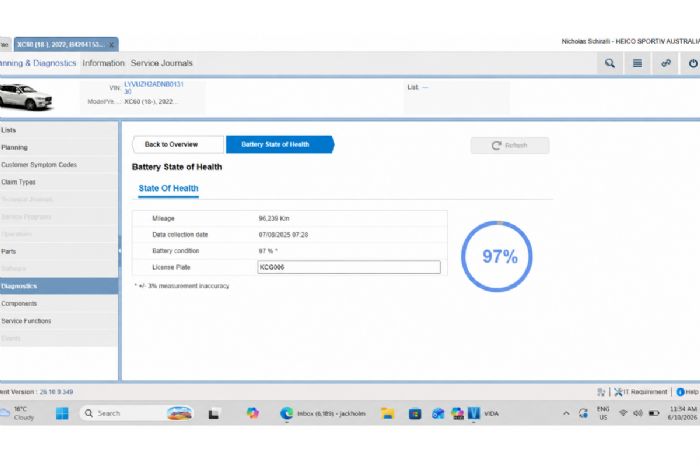Open the VIDA app on taskbar
Image resolution: width=700 pixels, height=466 pixels.
pos(483,414)
